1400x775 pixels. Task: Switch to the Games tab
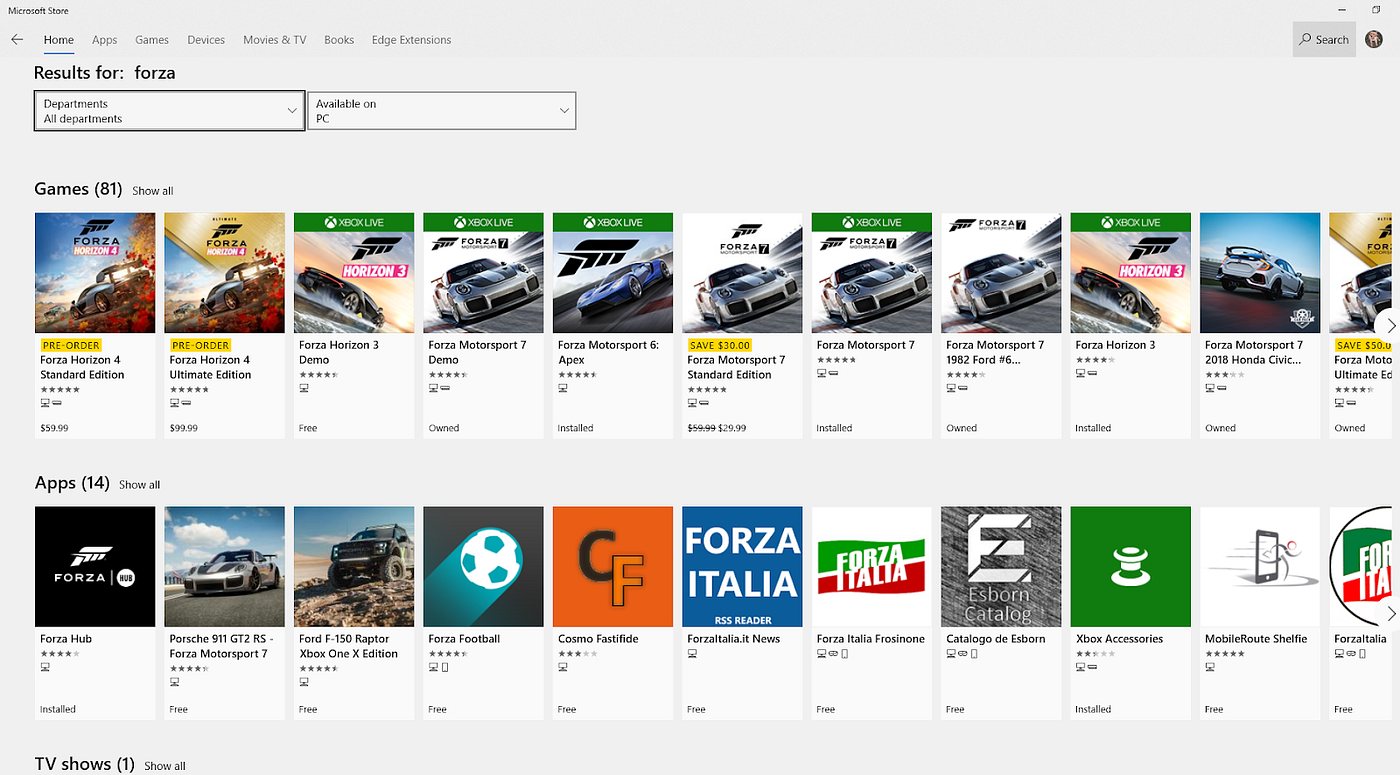152,40
